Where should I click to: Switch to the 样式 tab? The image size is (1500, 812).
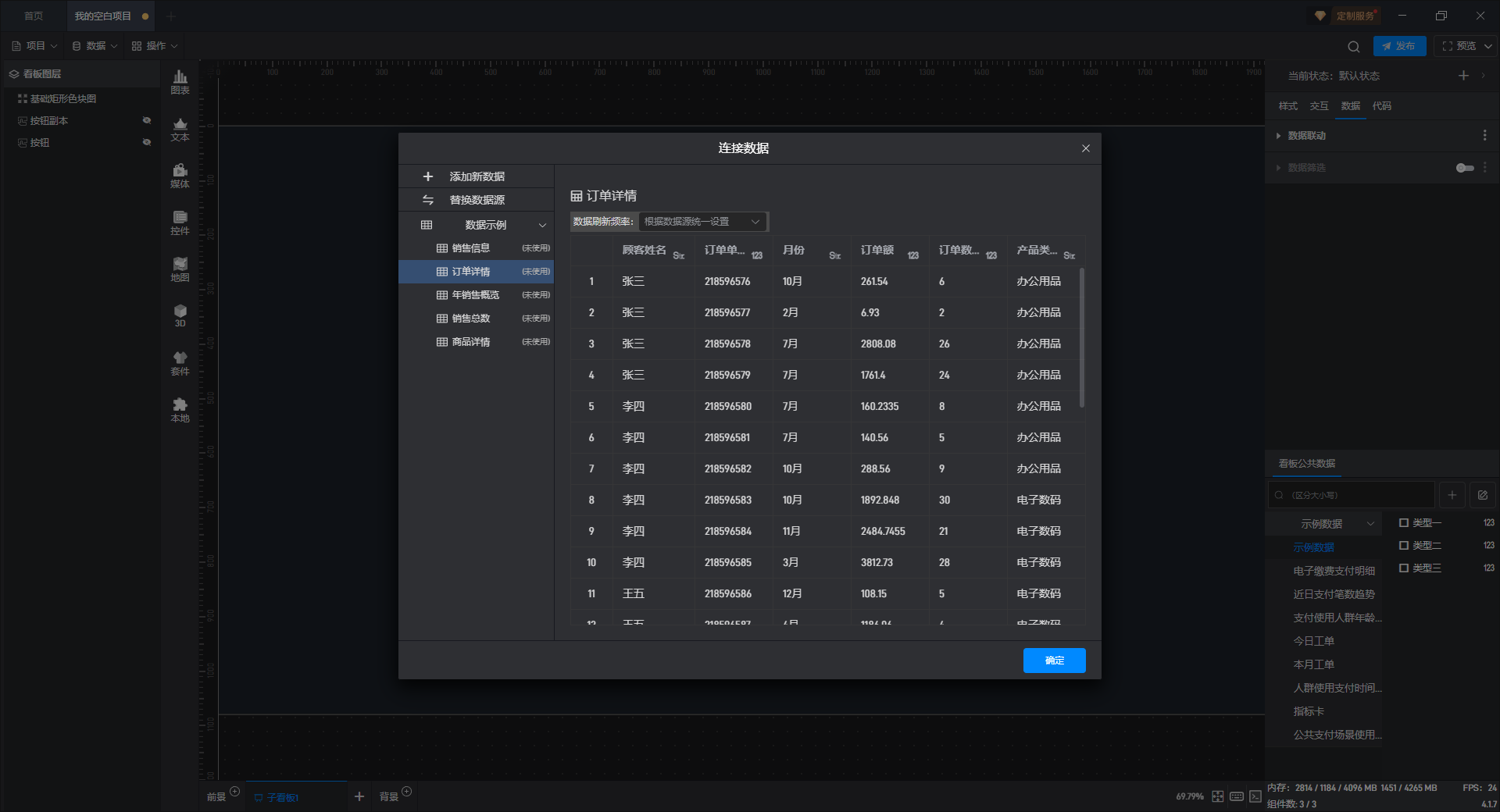[1287, 106]
